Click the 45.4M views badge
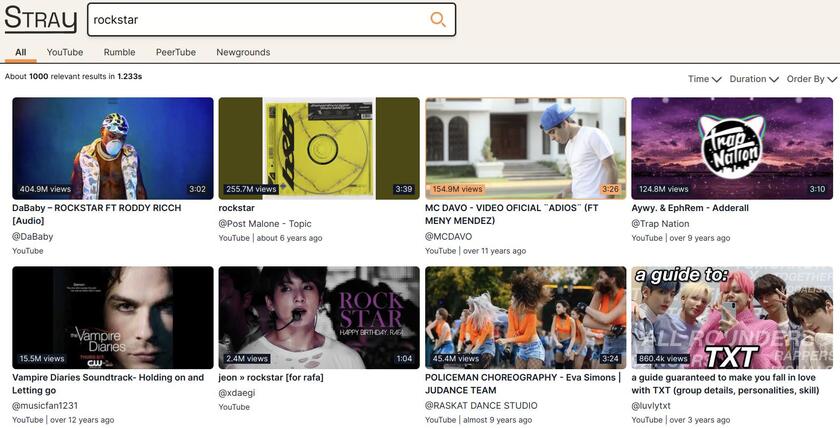This screenshot has height=428, width=840. (x=455, y=358)
